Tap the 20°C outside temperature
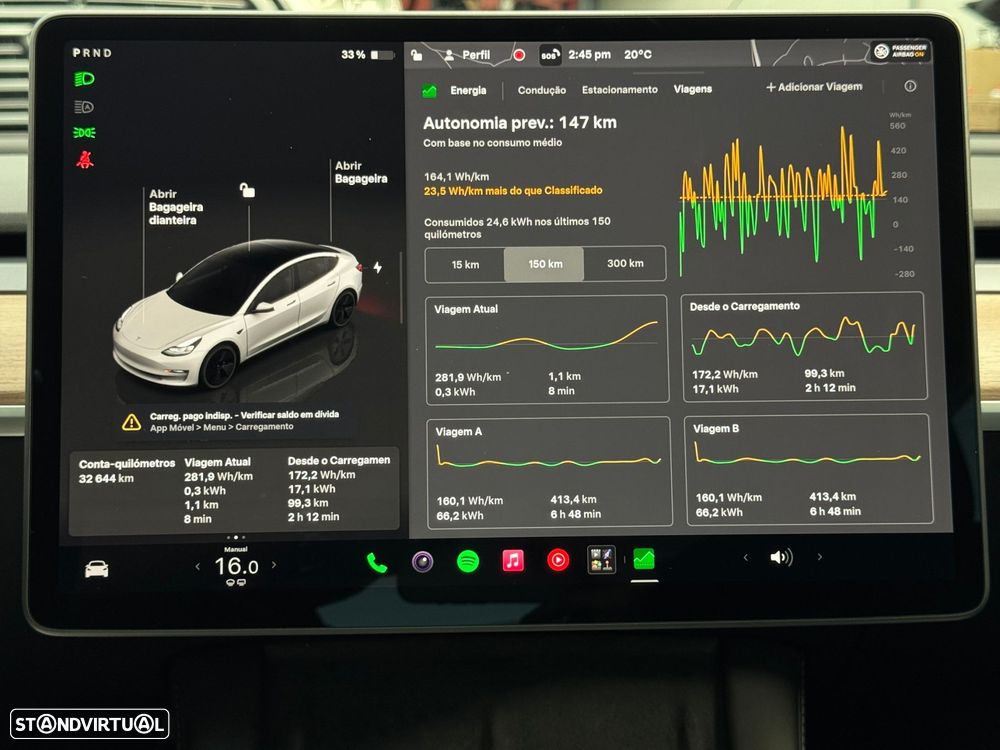Screen dimensions: 1000x750 [638, 55]
